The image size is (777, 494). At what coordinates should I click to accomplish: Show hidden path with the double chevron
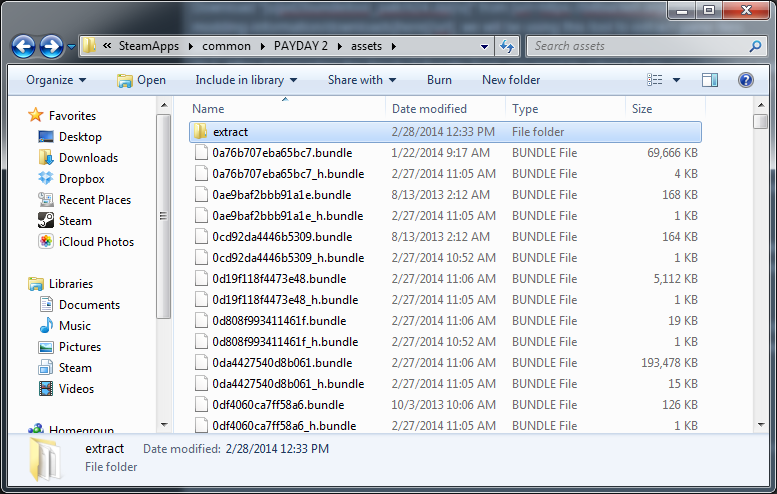point(107,46)
